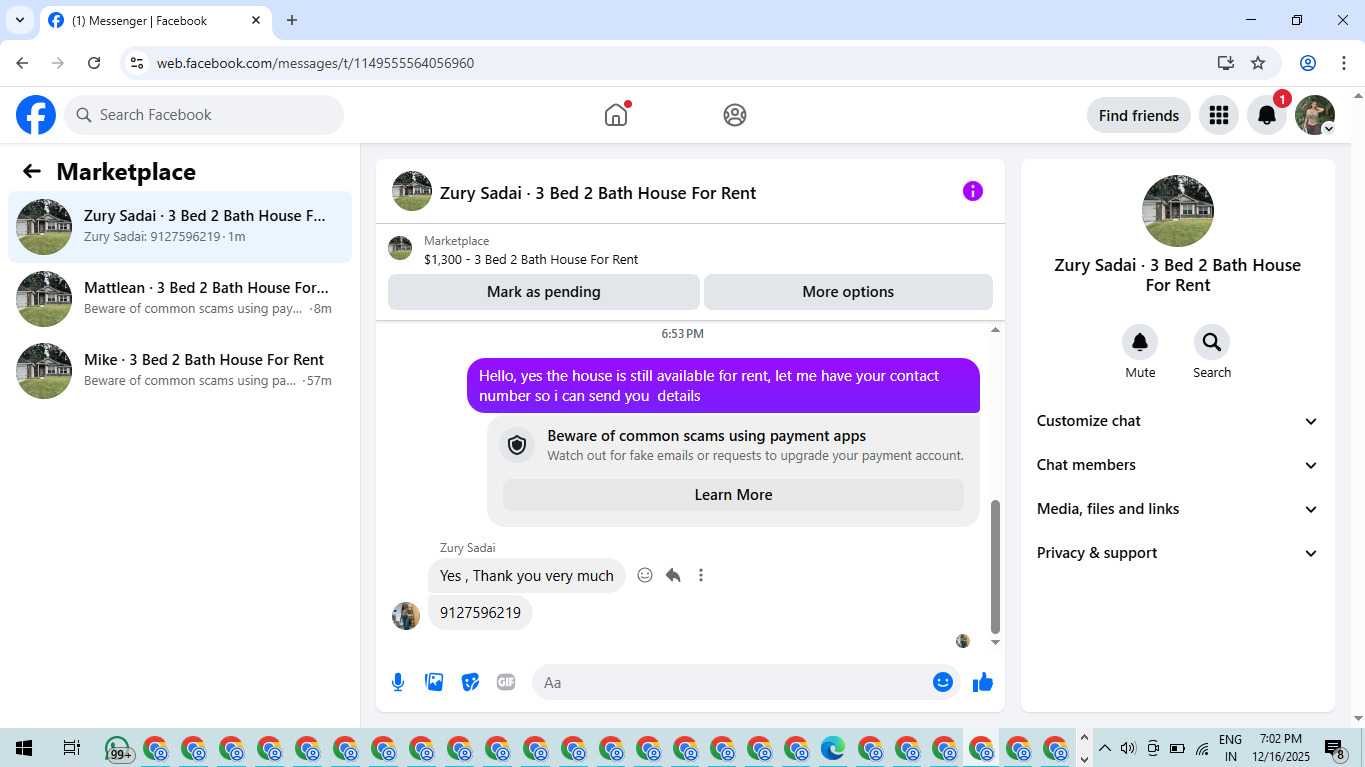Attach a photo with the image icon

pos(434,682)
